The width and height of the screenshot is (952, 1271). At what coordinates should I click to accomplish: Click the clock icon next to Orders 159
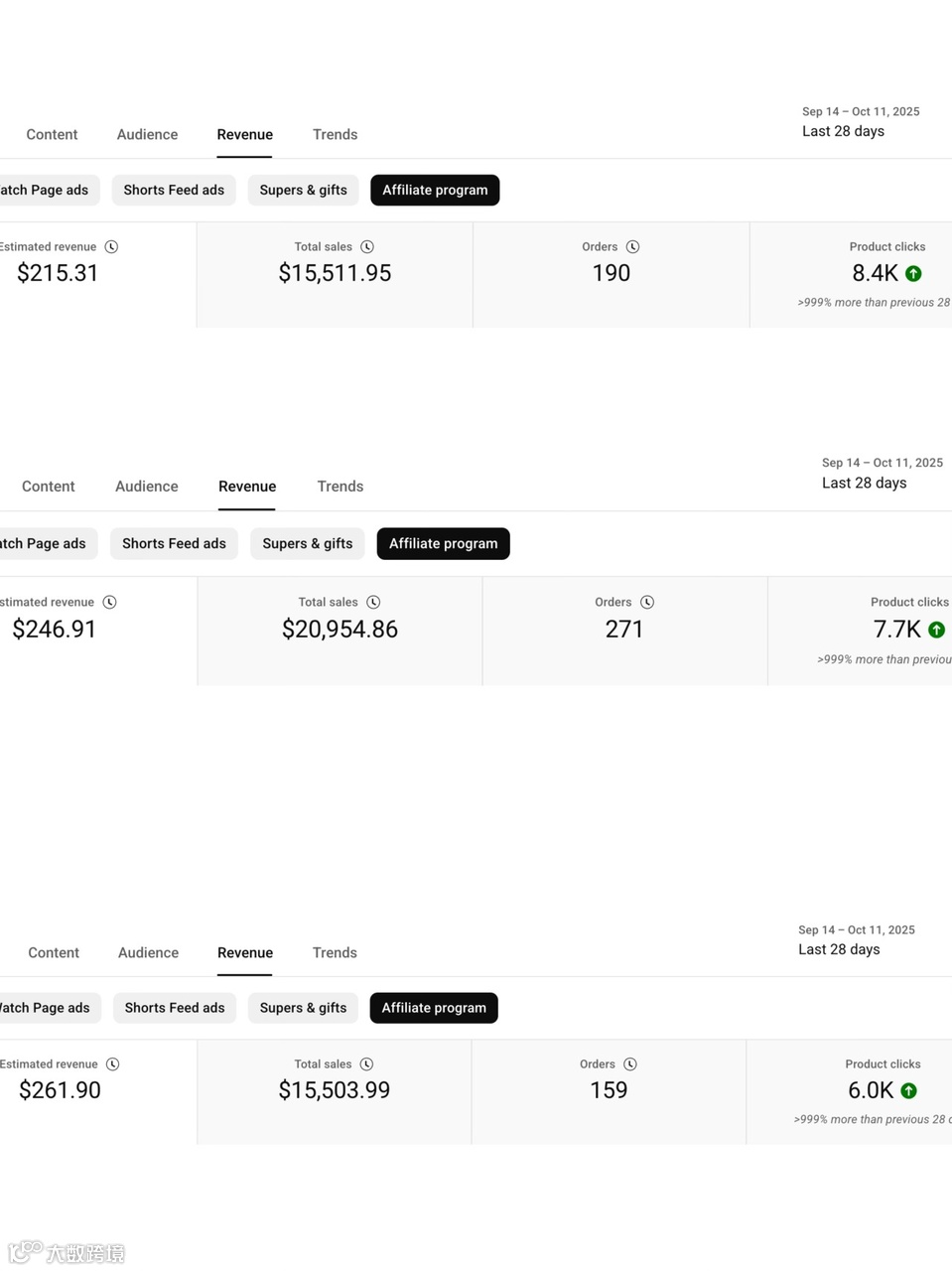(630, 1064)
